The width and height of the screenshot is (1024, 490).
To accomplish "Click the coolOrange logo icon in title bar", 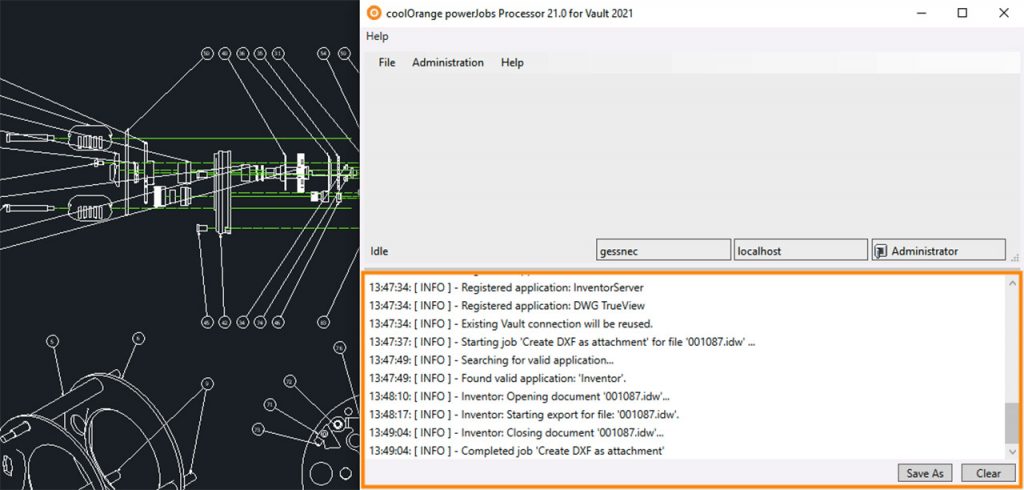I will [x=374, y=13].
